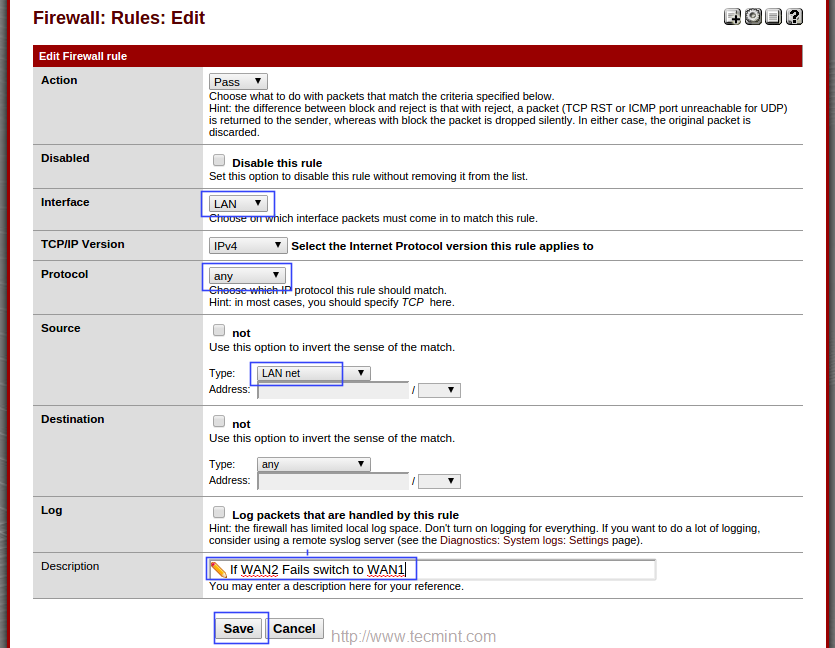The width and height of the screenshot is (835, 648).
Task: Check the Source 'not' checkbox
Action: 219,330
